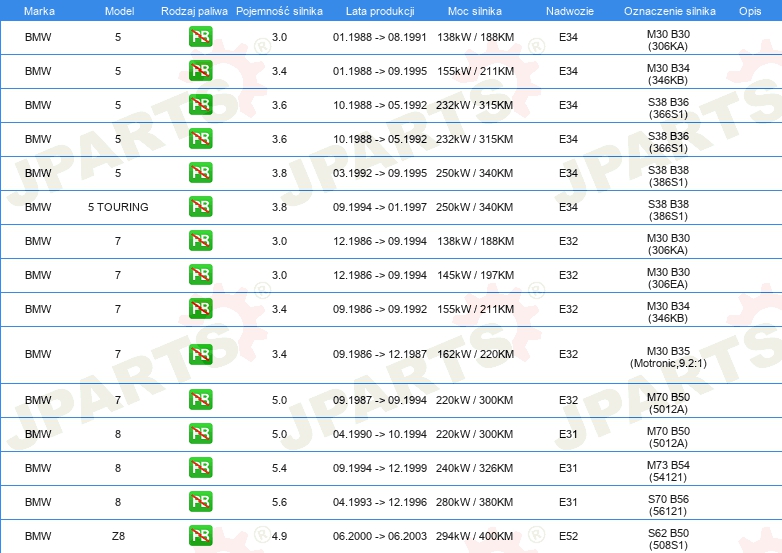782x553 pixels.
Task: Click the Rodzaj paliwa column header
Action: tap(194, 11)
